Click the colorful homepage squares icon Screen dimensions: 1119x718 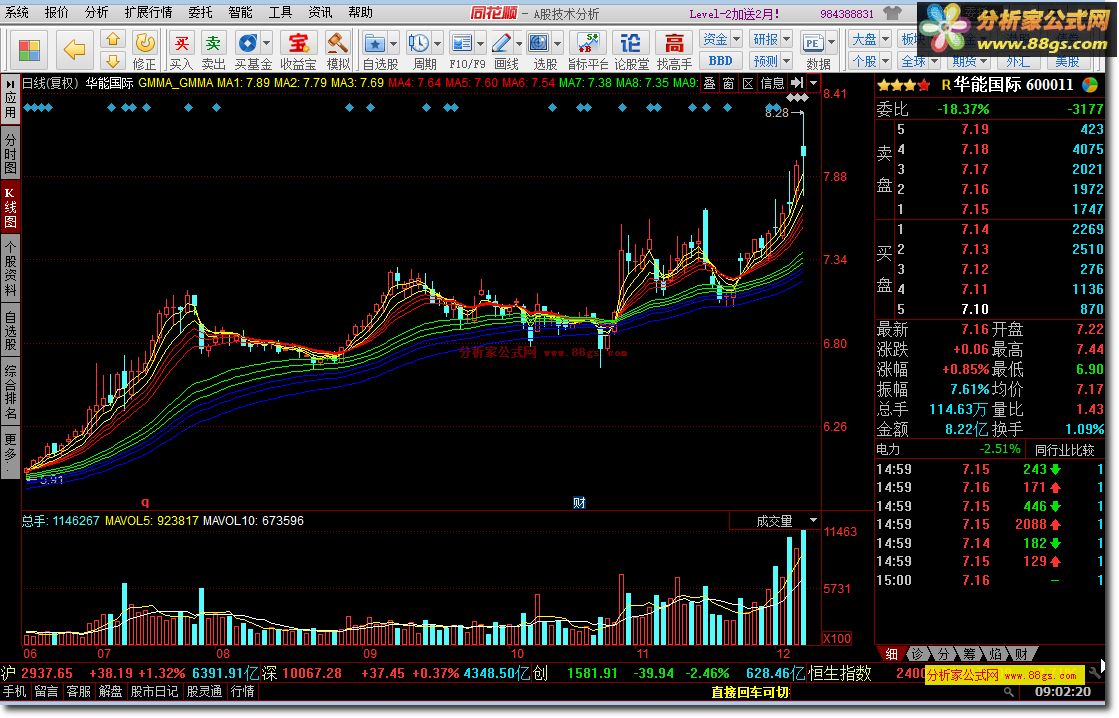coord(29,50)
